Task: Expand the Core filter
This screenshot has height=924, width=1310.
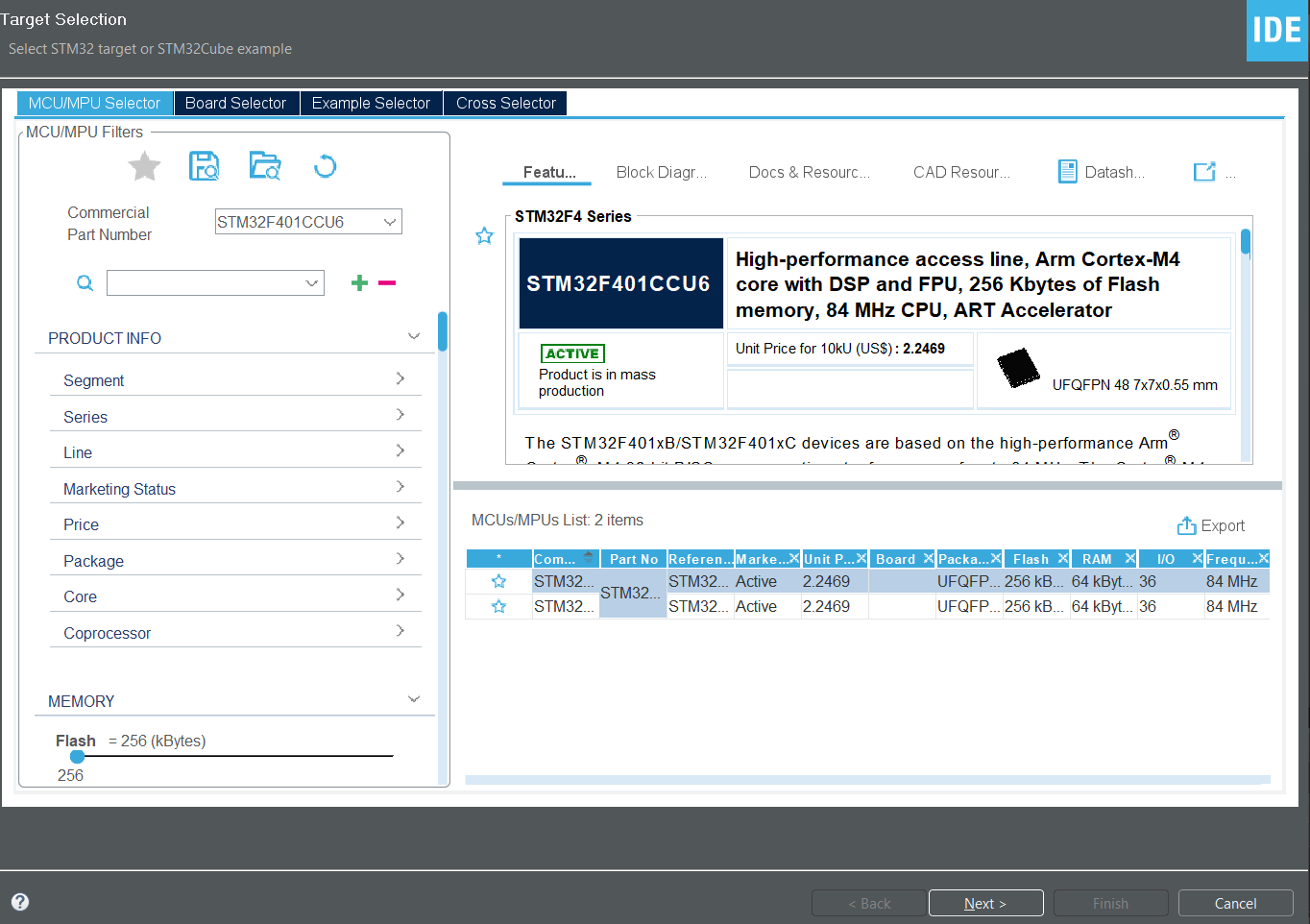Action: click(x=400, y=595)
